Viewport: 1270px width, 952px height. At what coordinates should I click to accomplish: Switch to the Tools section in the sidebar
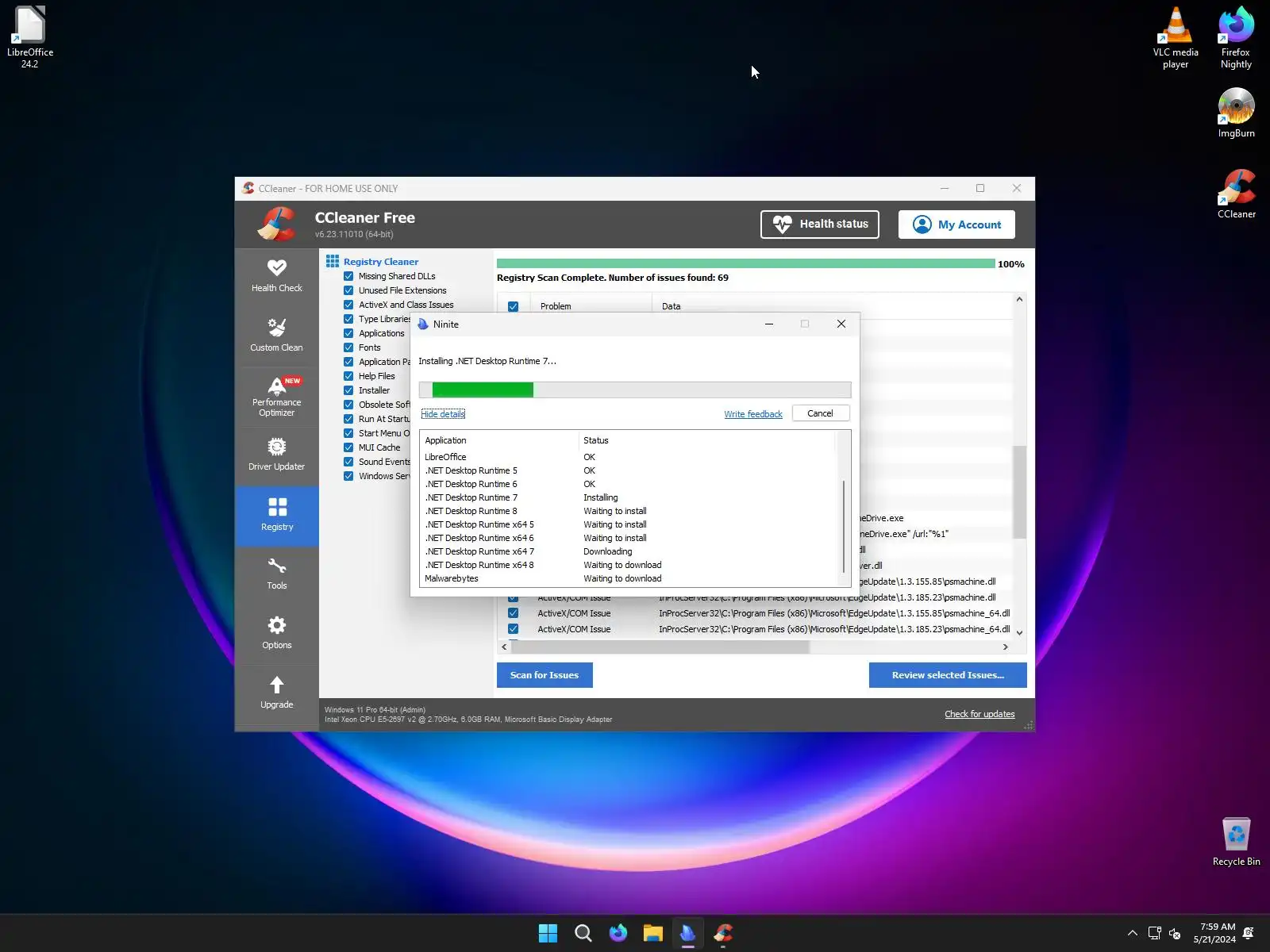click(276, 574)
